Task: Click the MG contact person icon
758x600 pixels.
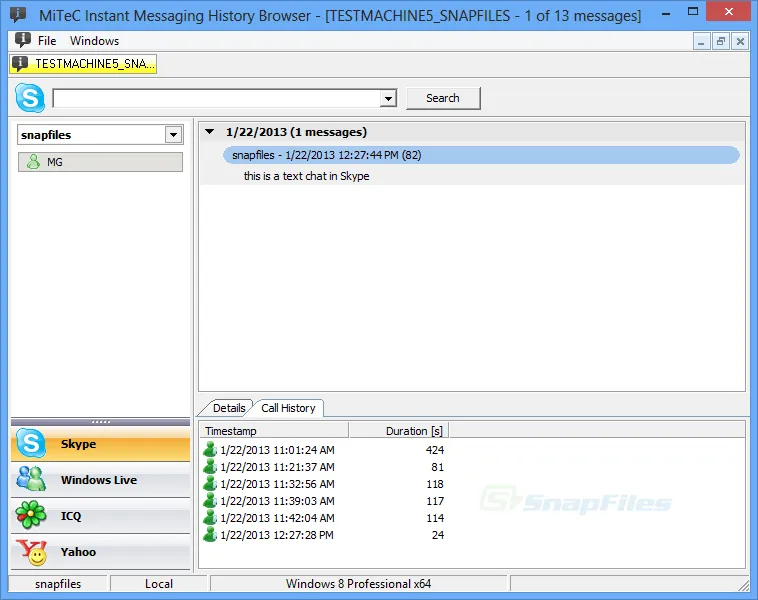Action: (x=33, y=162)
